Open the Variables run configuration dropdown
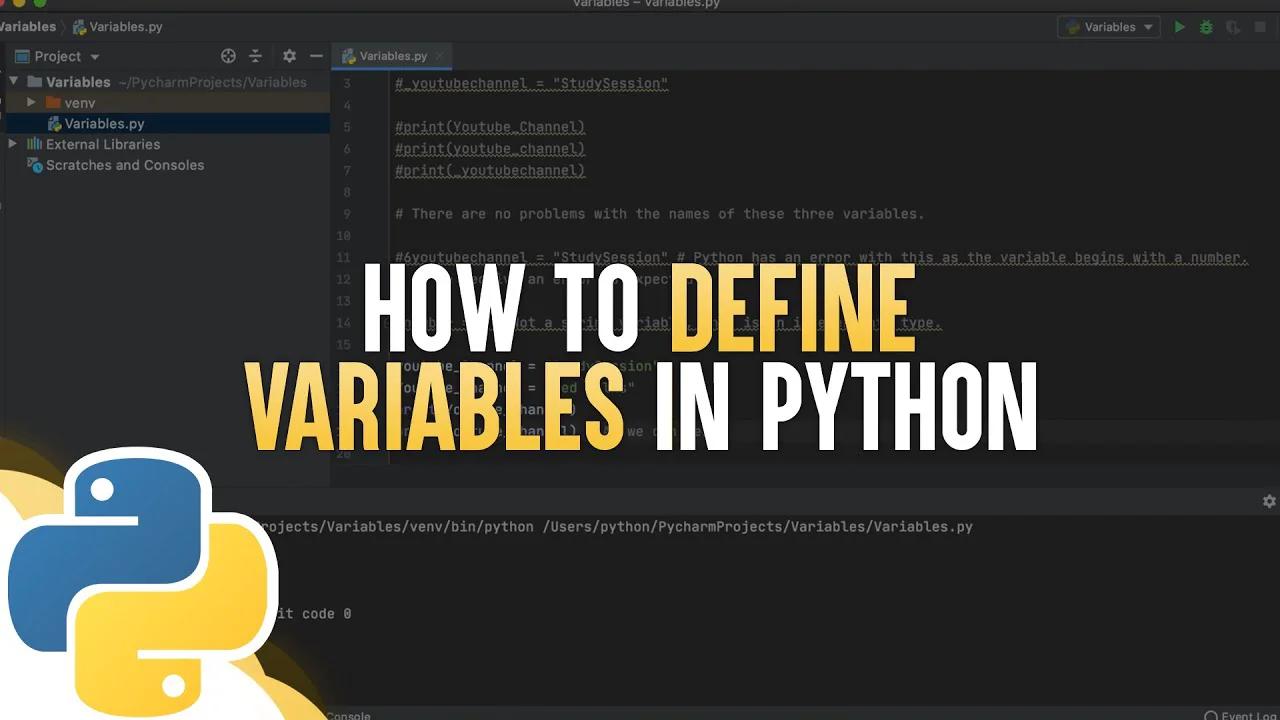This screenshot has width=1280, height=720. pos(1109,28)
